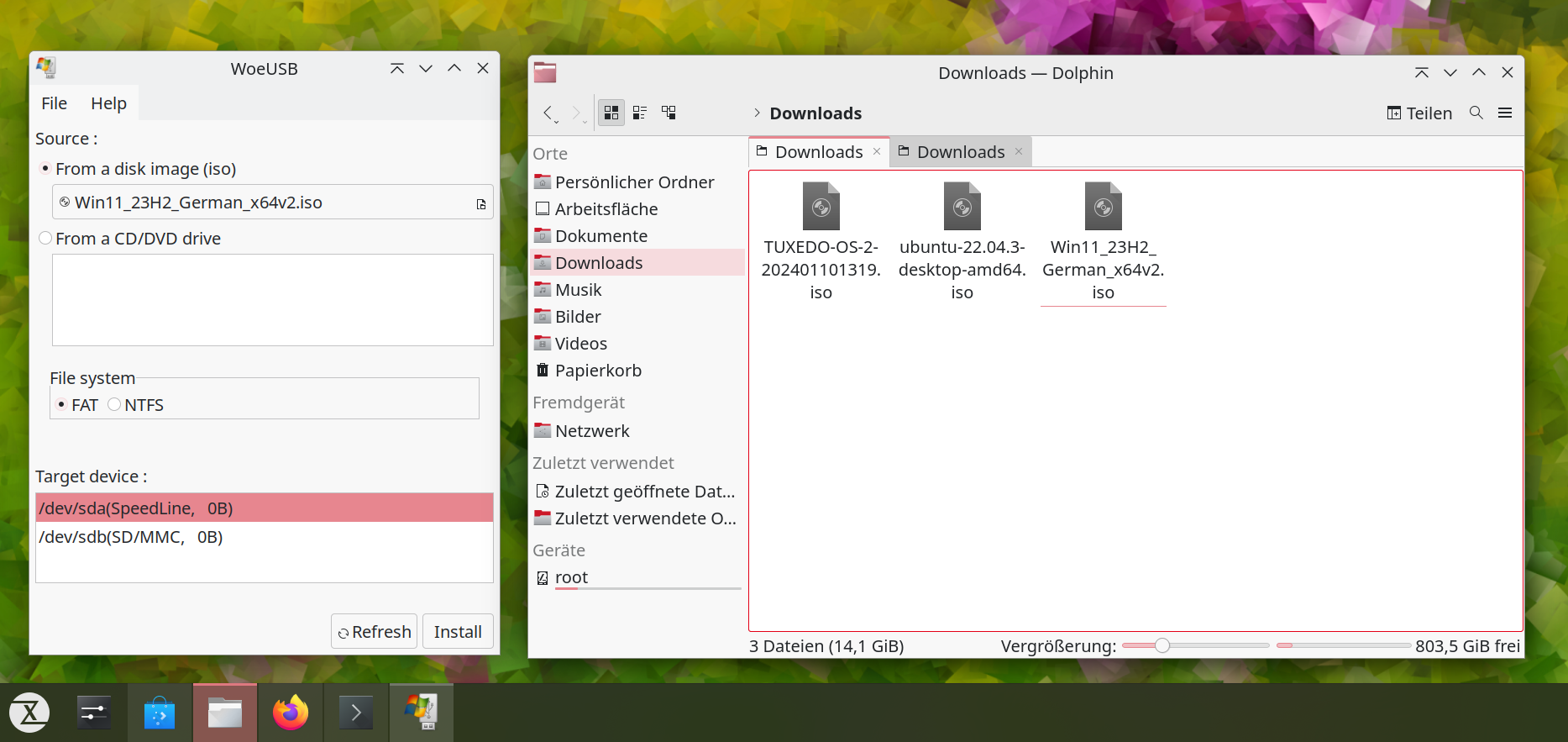
Task: Click the browse file icon in ISO field
Action: 481,204
